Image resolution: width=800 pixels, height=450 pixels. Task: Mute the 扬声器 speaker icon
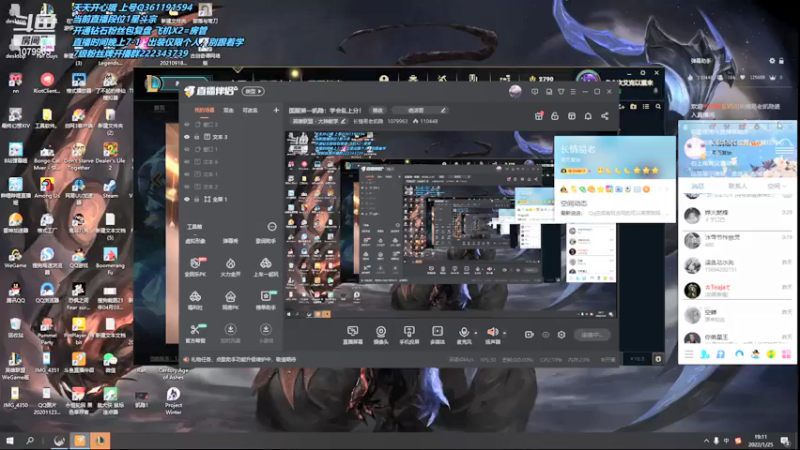[x=492, y=332]
